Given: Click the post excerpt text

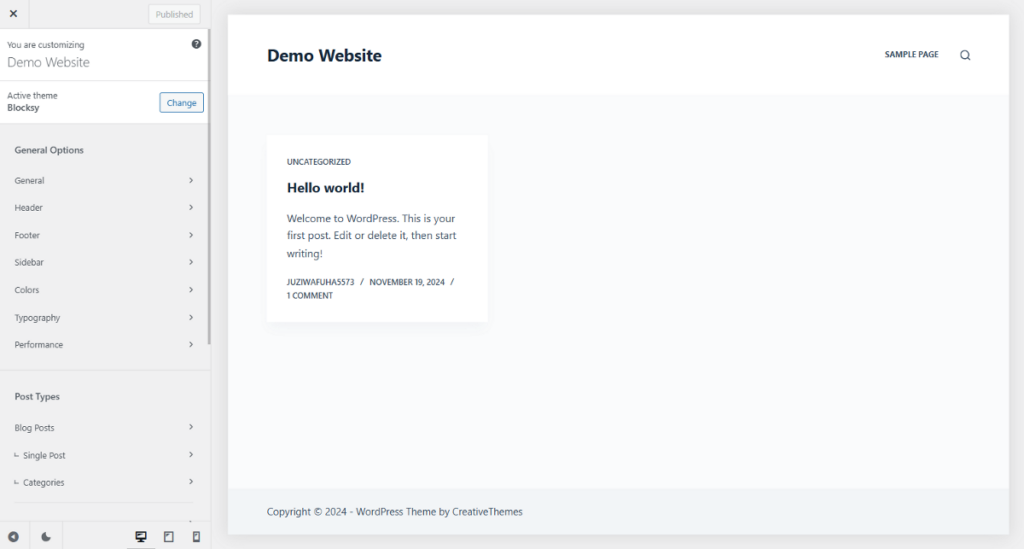Looking at the screenshot, I should [x=371, y=236].
